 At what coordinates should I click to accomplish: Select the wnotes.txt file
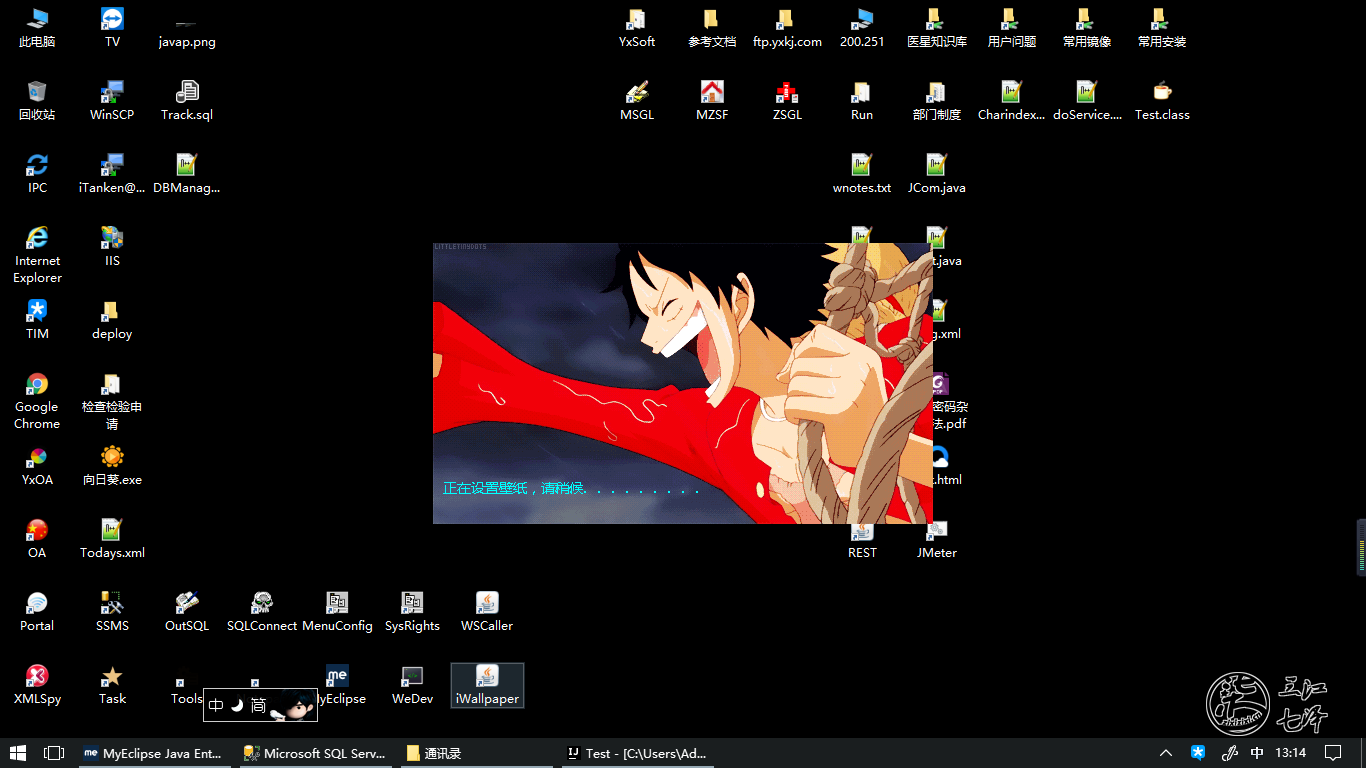(862, 174)
